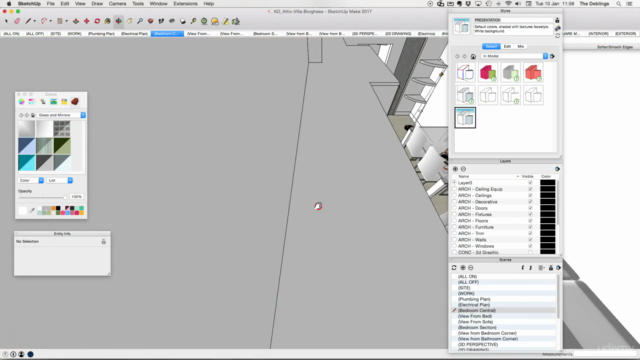The width and height of the screenshot is (640, 360).
Task: Pick the Line pencil tool
Action: [28, 21]
